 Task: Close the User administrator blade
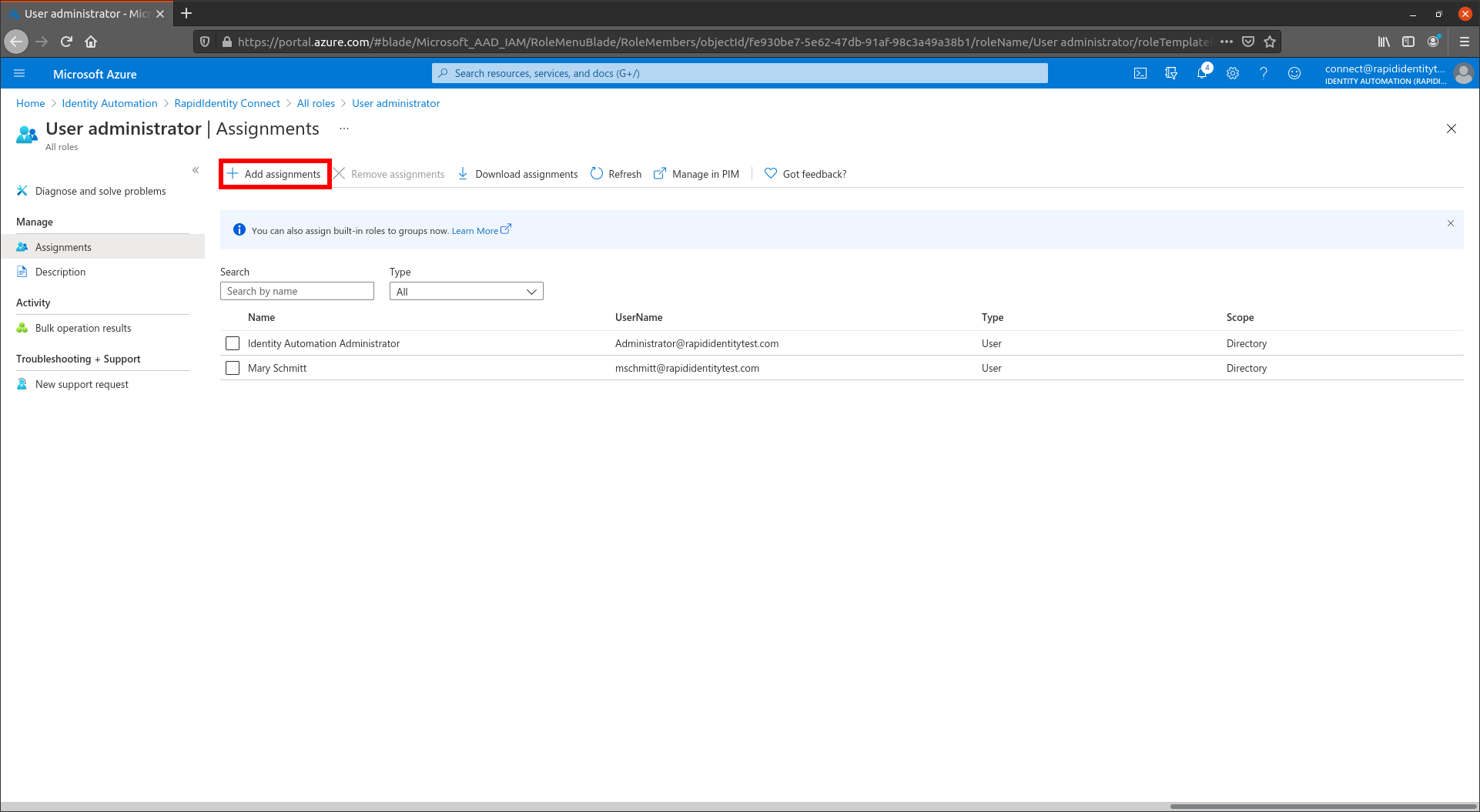(x=1452, y=129)
